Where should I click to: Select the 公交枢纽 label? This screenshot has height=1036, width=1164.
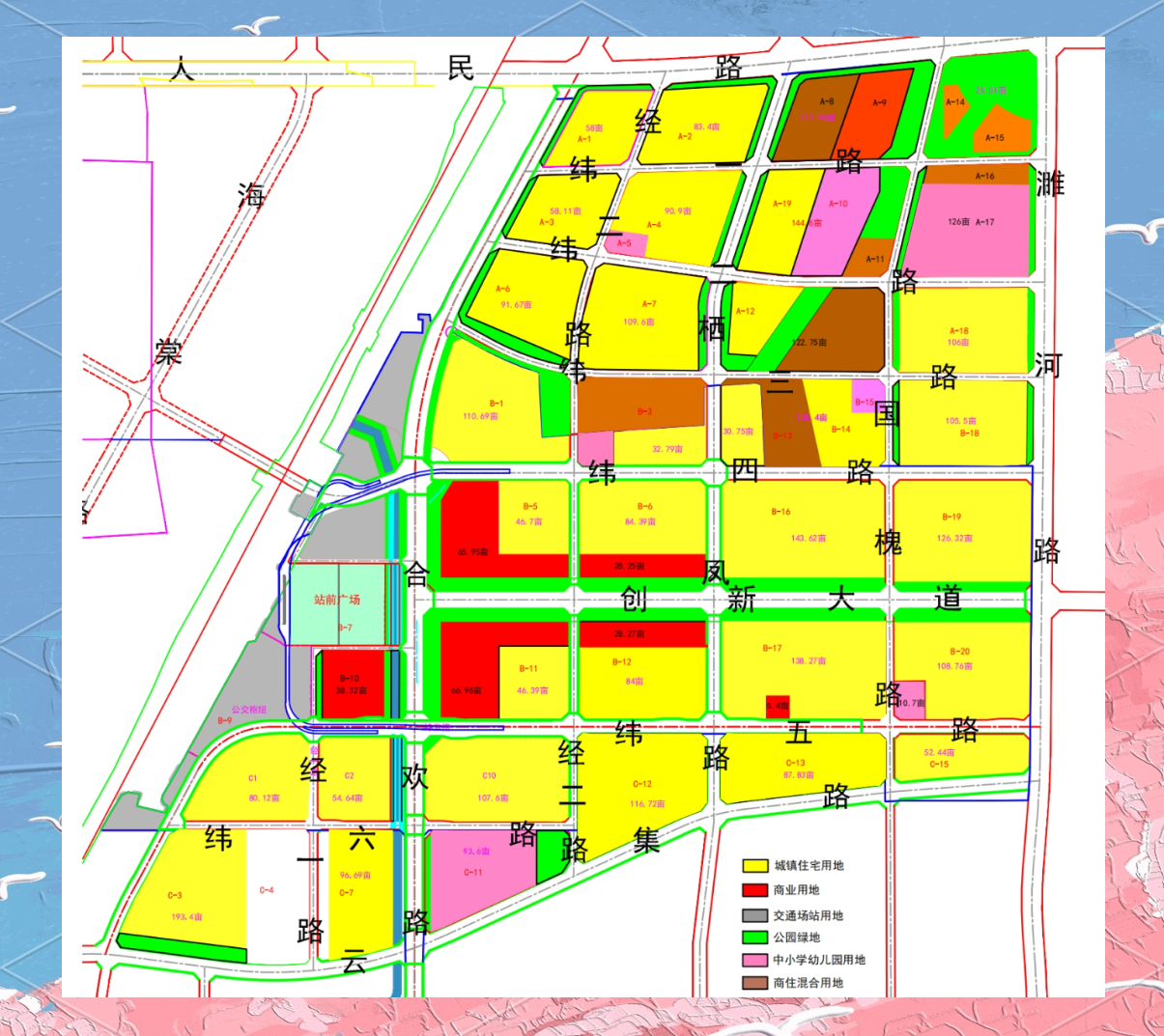249,710
